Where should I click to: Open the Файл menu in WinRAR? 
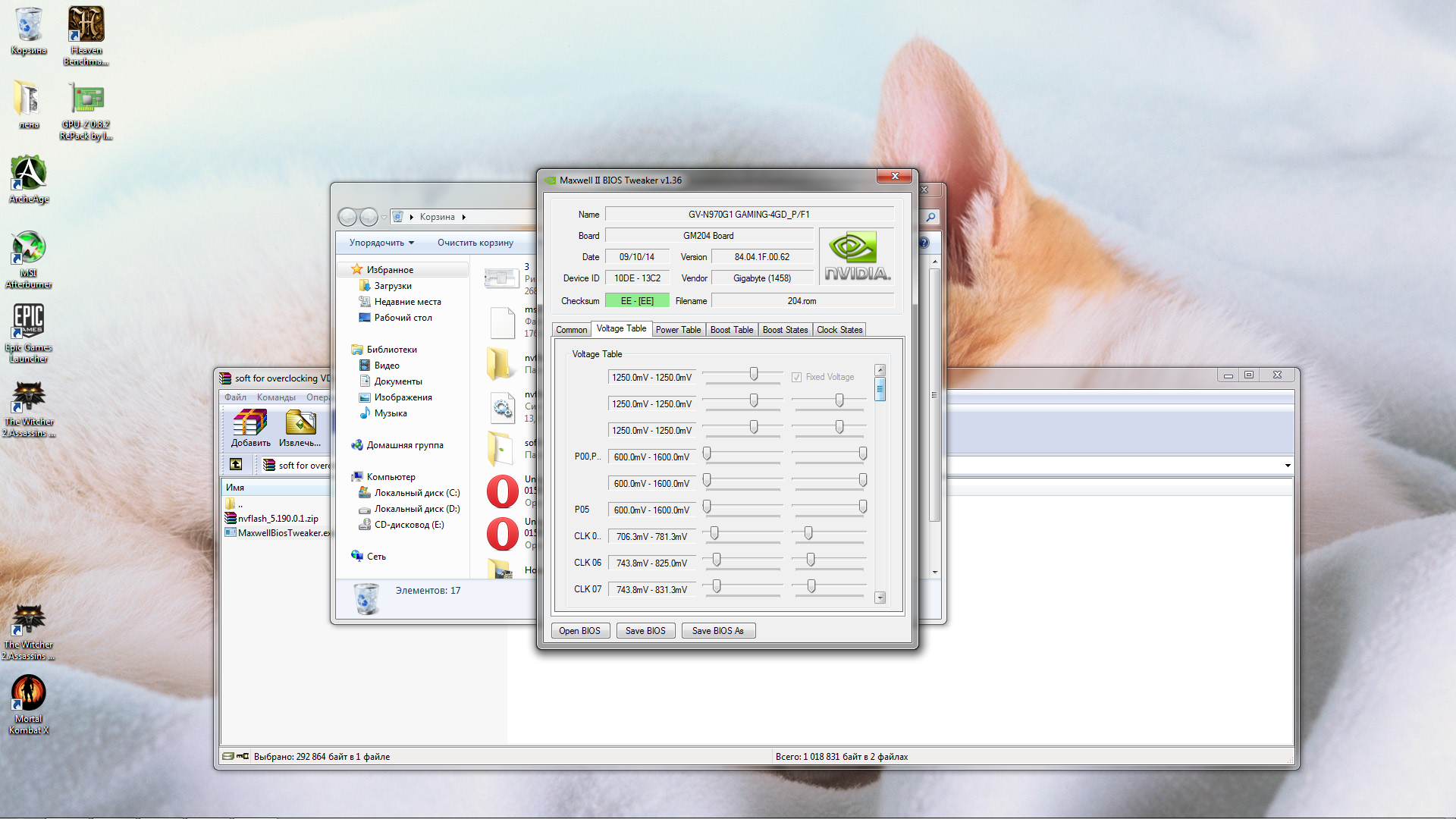[235, 397]
